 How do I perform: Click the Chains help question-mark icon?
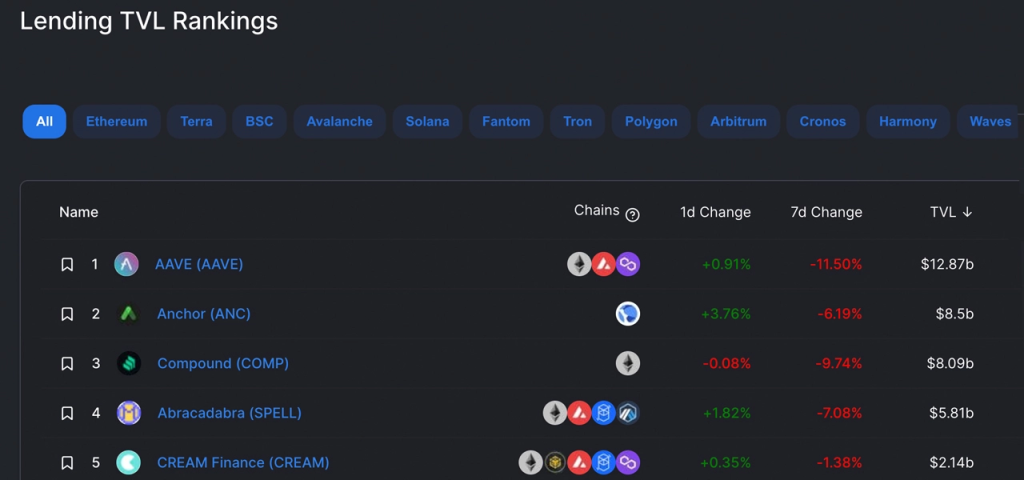(x=632, y=215)
